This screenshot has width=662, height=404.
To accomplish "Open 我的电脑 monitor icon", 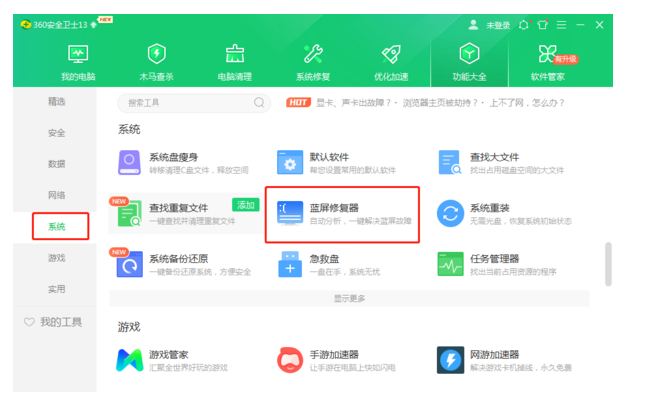I will [x=78, y=54].
